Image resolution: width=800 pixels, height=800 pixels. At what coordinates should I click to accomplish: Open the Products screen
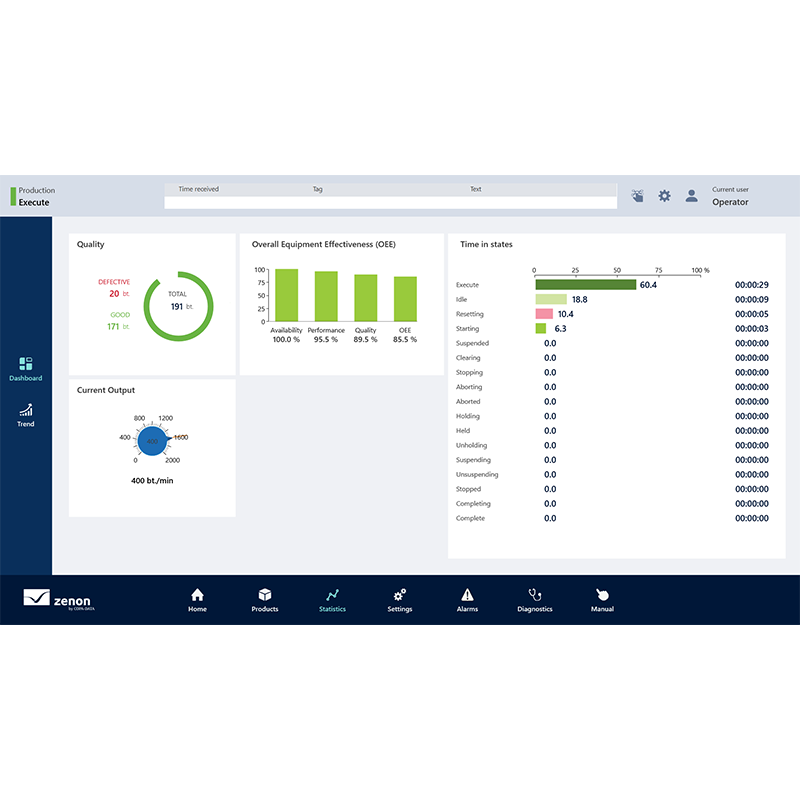point(264,598)
